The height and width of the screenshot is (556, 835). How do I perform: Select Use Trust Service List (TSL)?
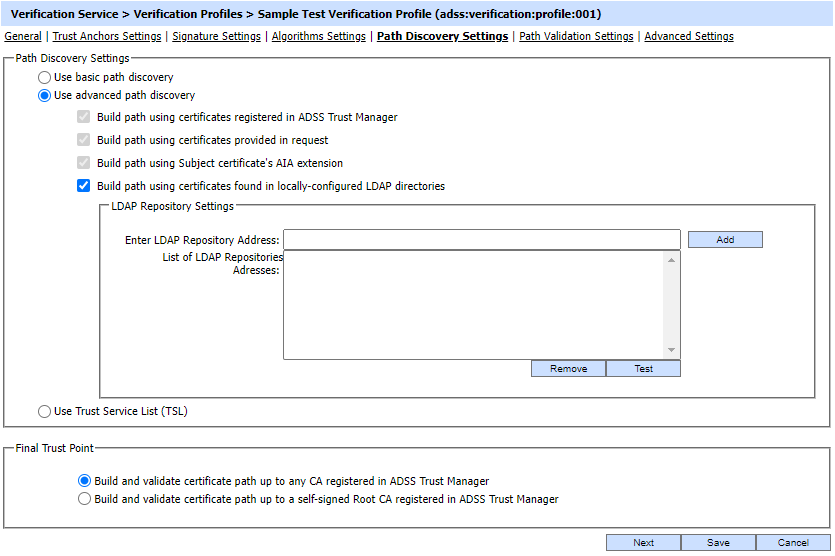click(x=44, y=411)
